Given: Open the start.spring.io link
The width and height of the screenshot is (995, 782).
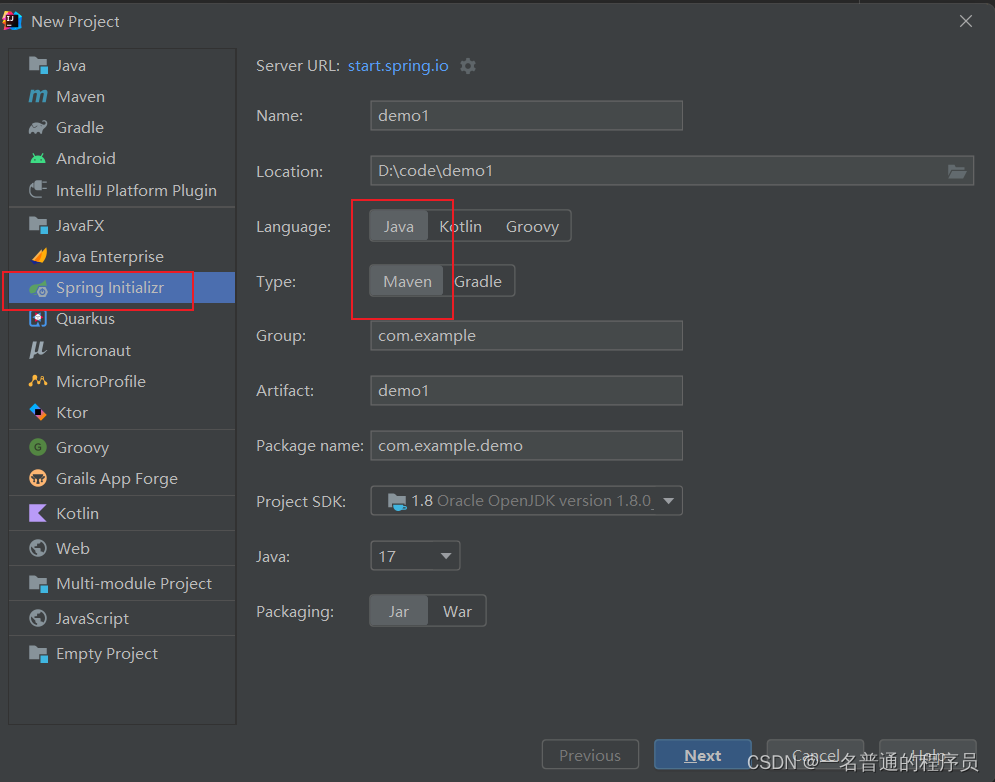Looking at the screenshot, I should [x=398, y=66].
